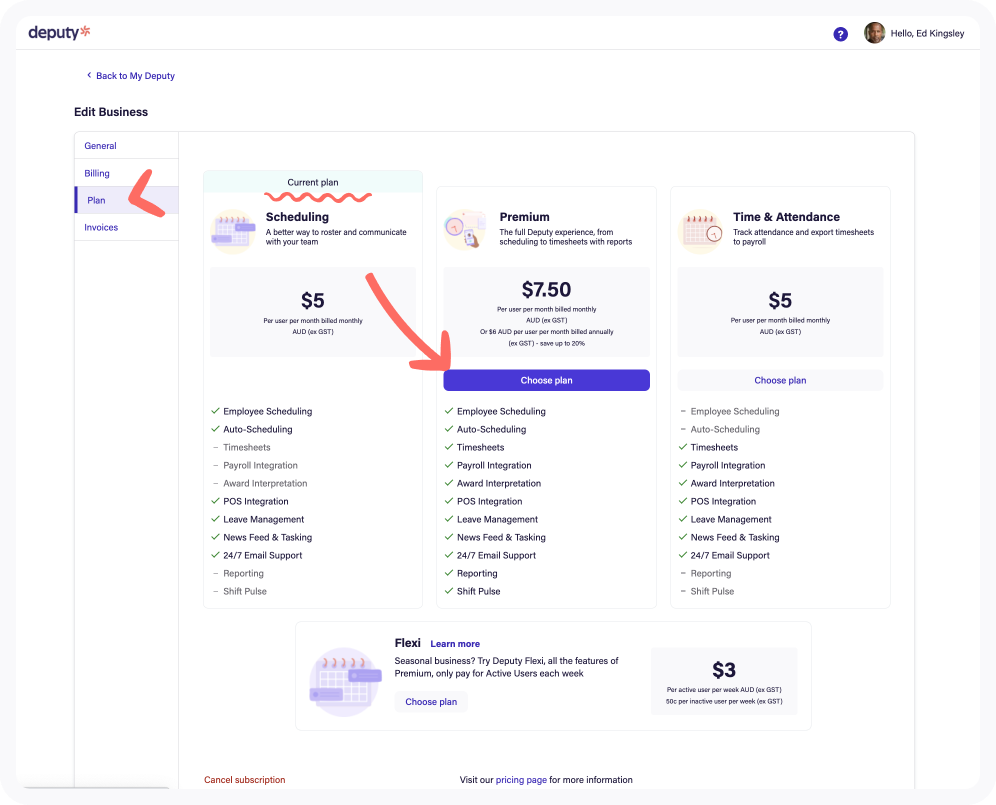Click the Time & Attendance plan title
The width and height of the screenshot is (996, 805).
pos(786,217)
